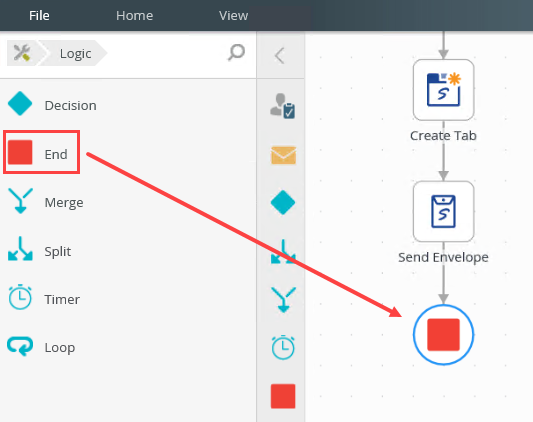Click the Send Envelope step label
533x422 pixels.
point(443,257)
